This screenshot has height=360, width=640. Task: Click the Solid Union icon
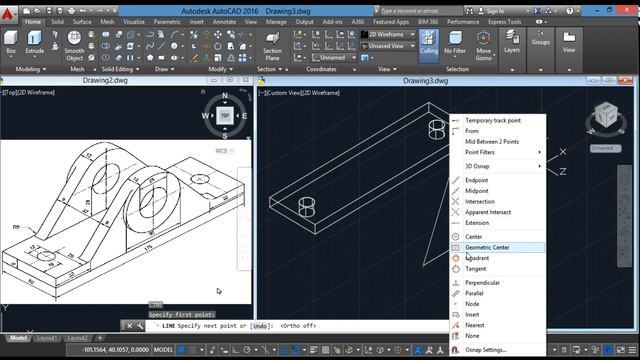tap(106, 35)
